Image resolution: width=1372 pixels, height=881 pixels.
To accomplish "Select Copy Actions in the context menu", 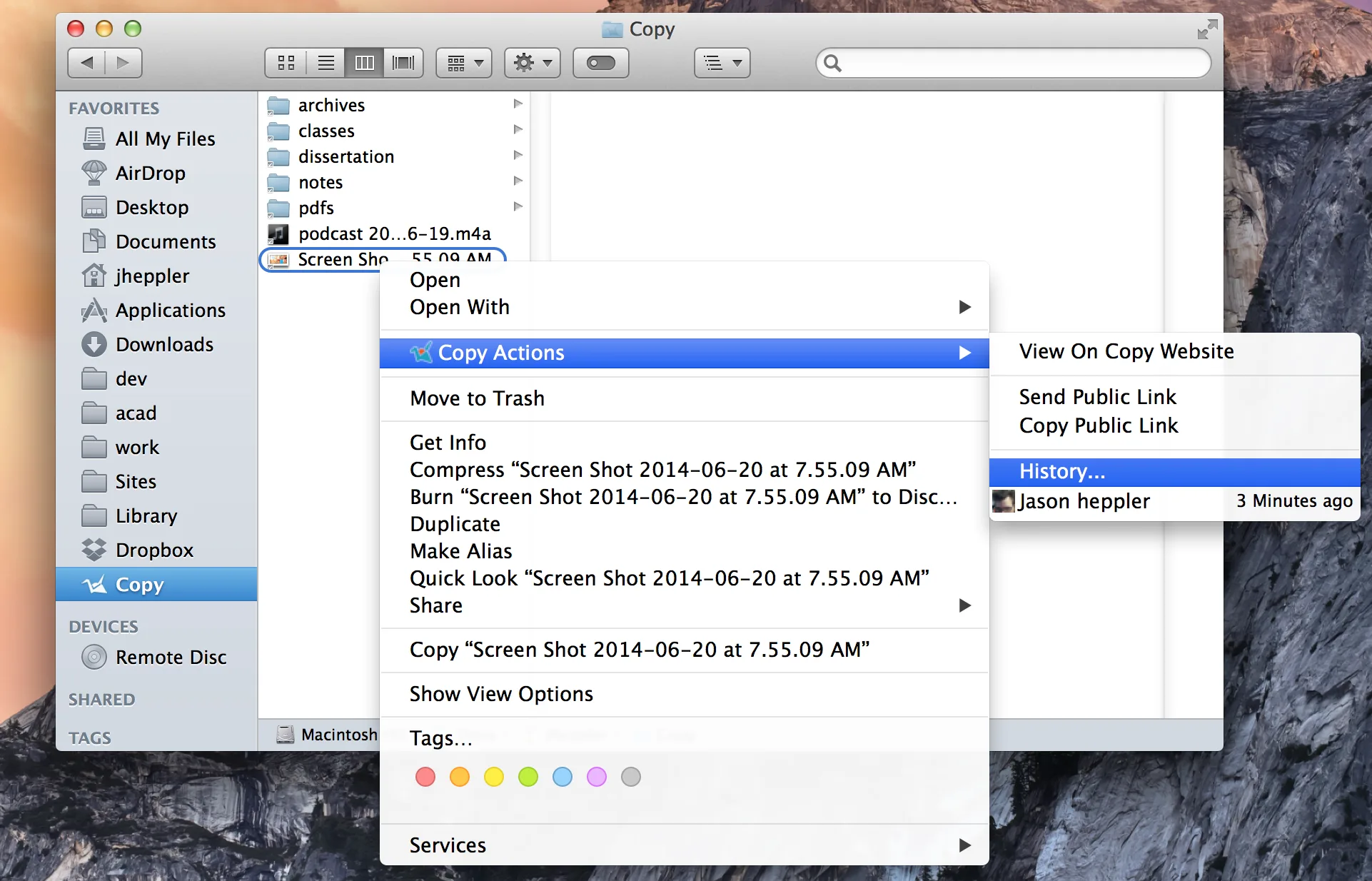I will pos(684,353).
